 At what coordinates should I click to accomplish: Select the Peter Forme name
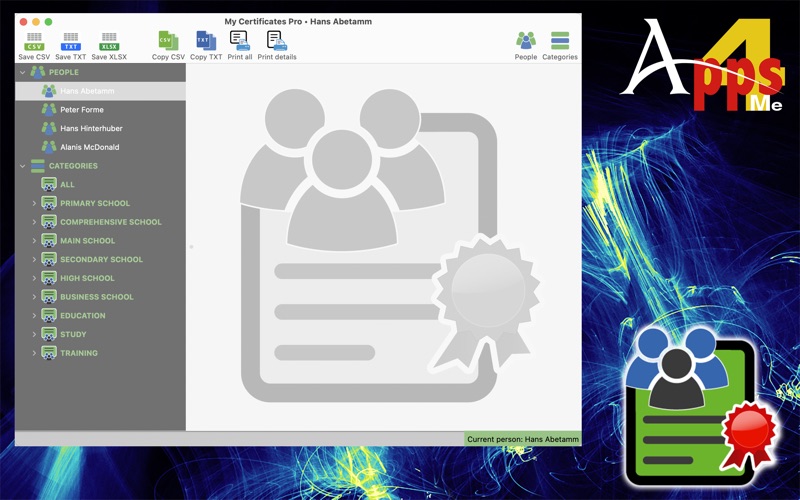pyautogui.click(x=82, y=110)
